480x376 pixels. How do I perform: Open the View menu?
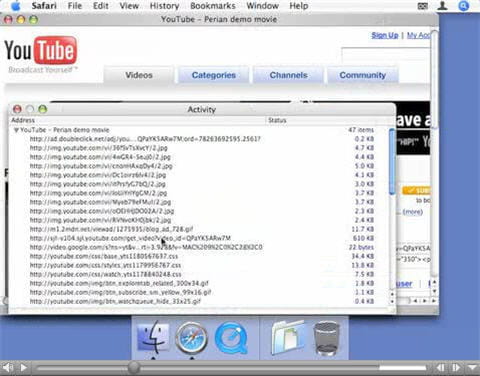coord(129,6)
